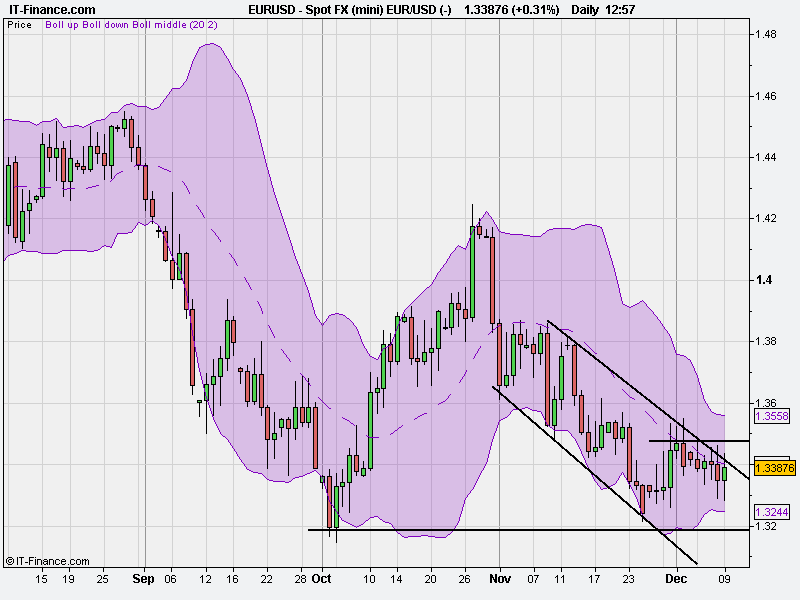Click the 10 date label after Oct
800x600 pixels.
369,579
